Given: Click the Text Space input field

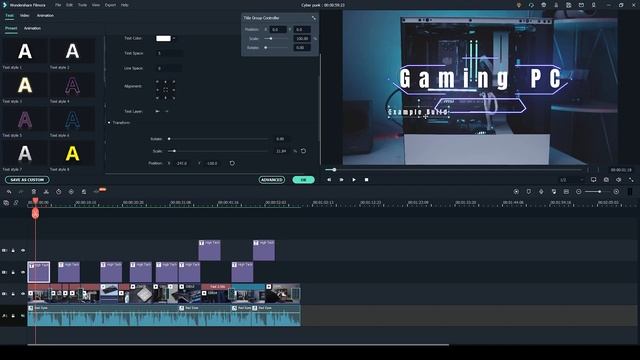Looking at the screenshot, I should click(169, 53).
